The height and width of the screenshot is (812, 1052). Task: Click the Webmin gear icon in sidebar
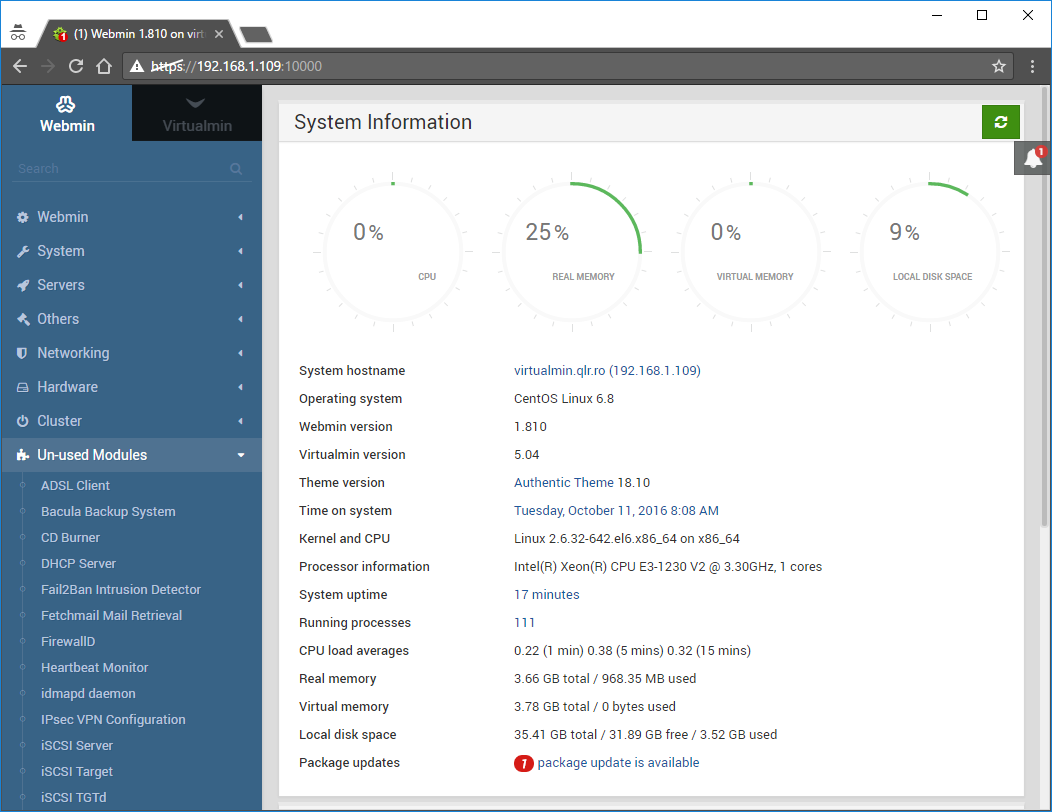23,217
